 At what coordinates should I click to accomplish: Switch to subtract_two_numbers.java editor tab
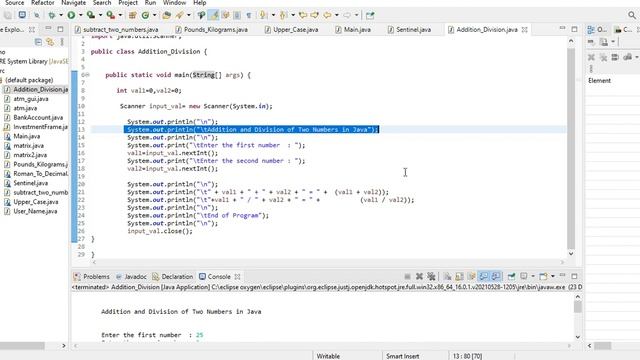[116, 30]
